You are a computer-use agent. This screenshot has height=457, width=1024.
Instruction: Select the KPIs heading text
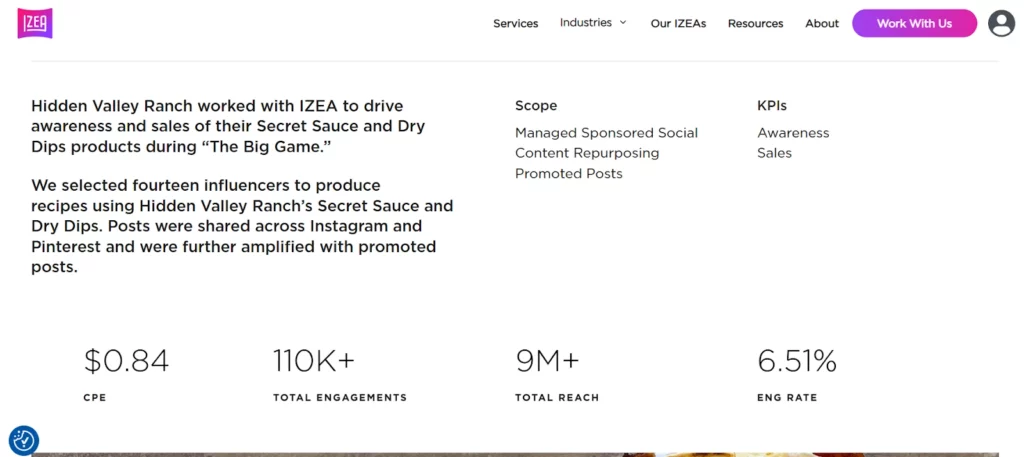[772, 106]
